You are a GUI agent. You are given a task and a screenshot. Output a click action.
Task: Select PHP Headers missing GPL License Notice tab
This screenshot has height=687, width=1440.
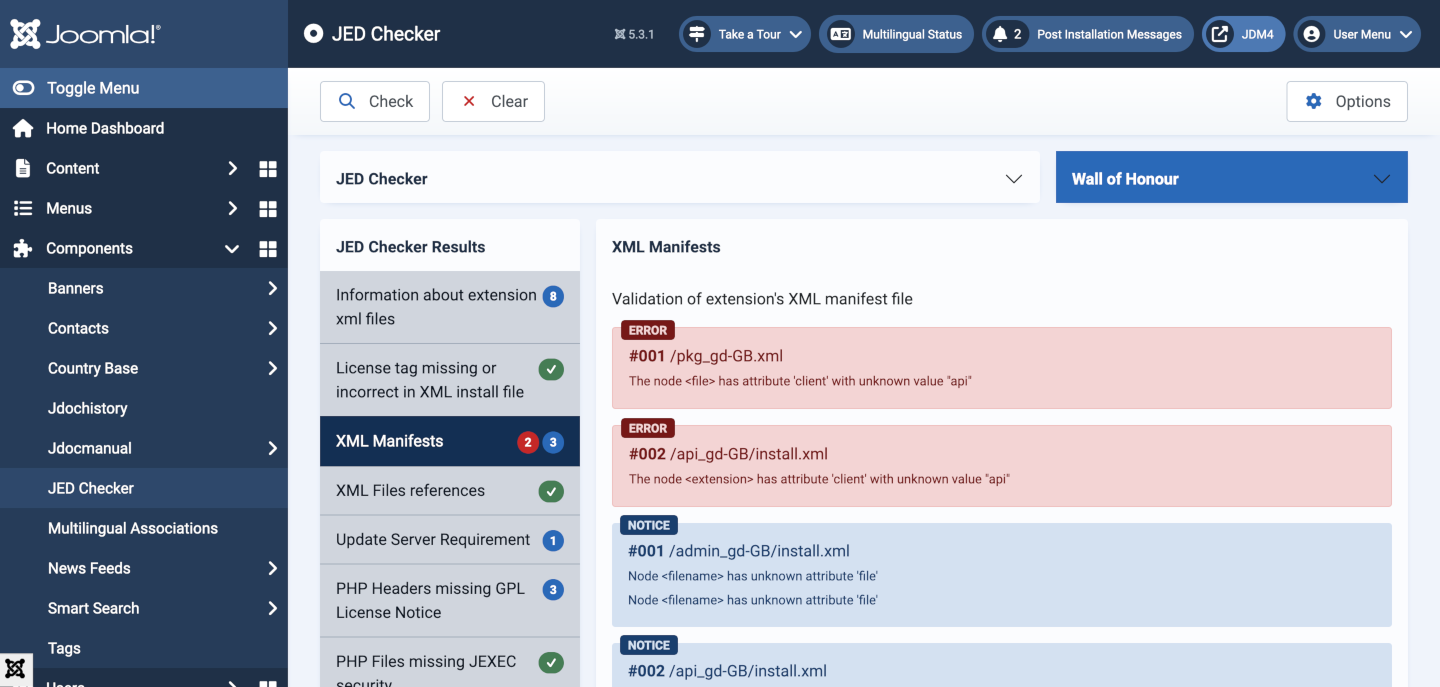[x=450, y=600]
